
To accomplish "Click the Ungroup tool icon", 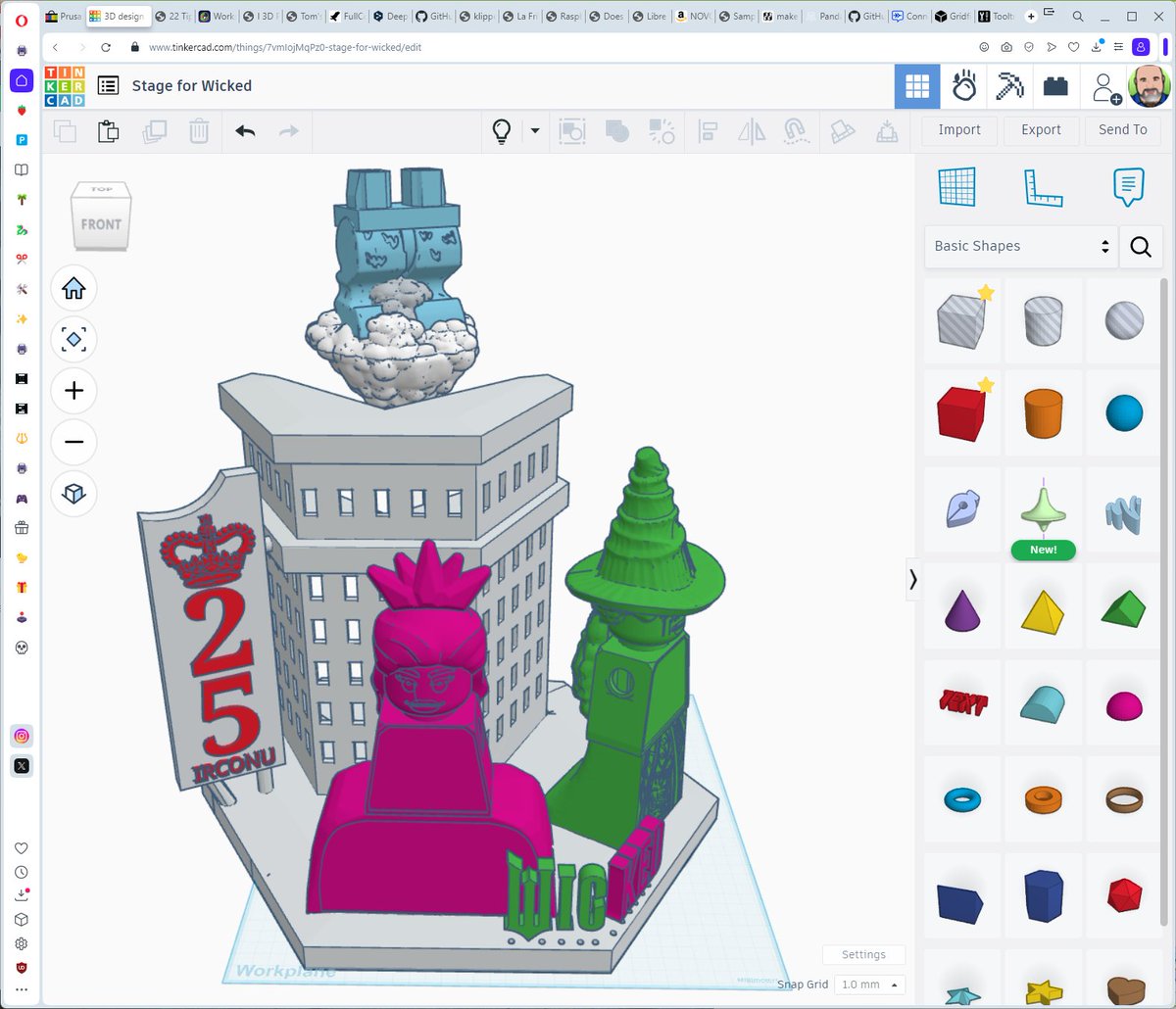I will tap(661, 130).
